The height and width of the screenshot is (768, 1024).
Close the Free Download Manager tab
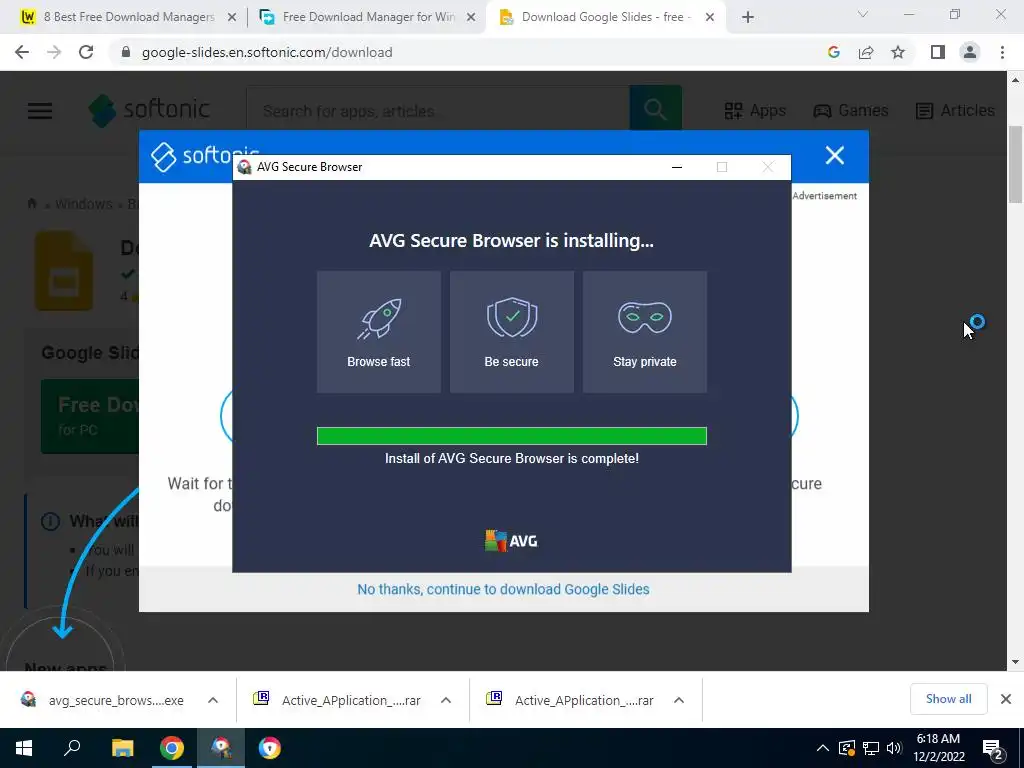471,18
